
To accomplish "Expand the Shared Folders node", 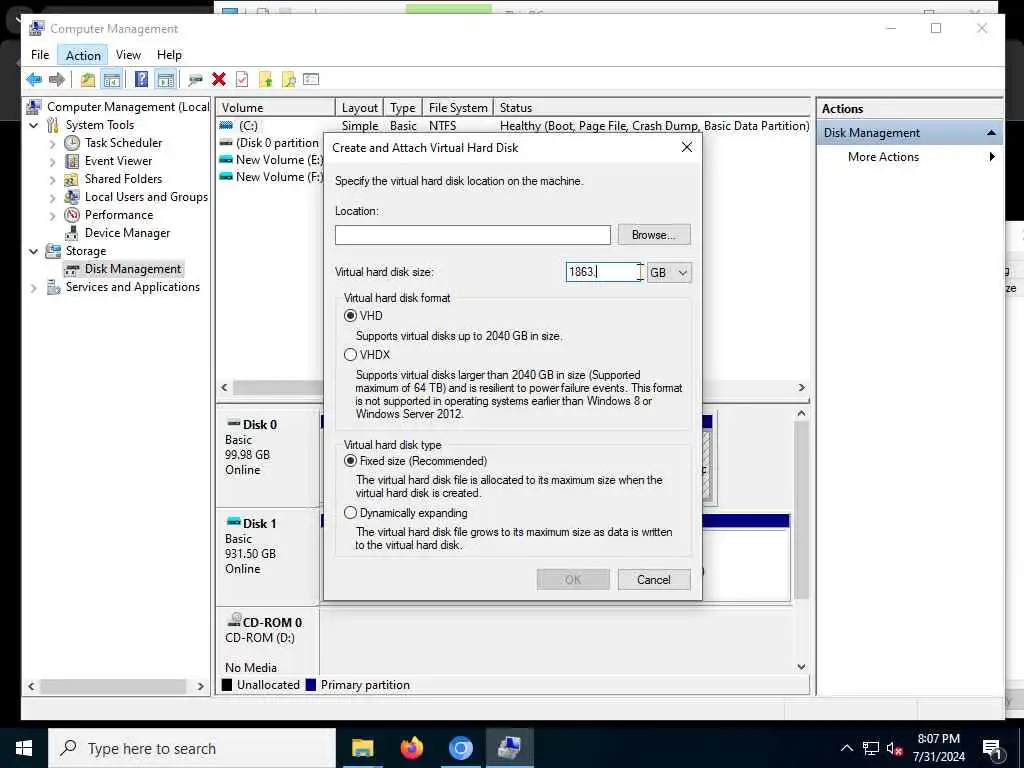I will pos(53,180).
